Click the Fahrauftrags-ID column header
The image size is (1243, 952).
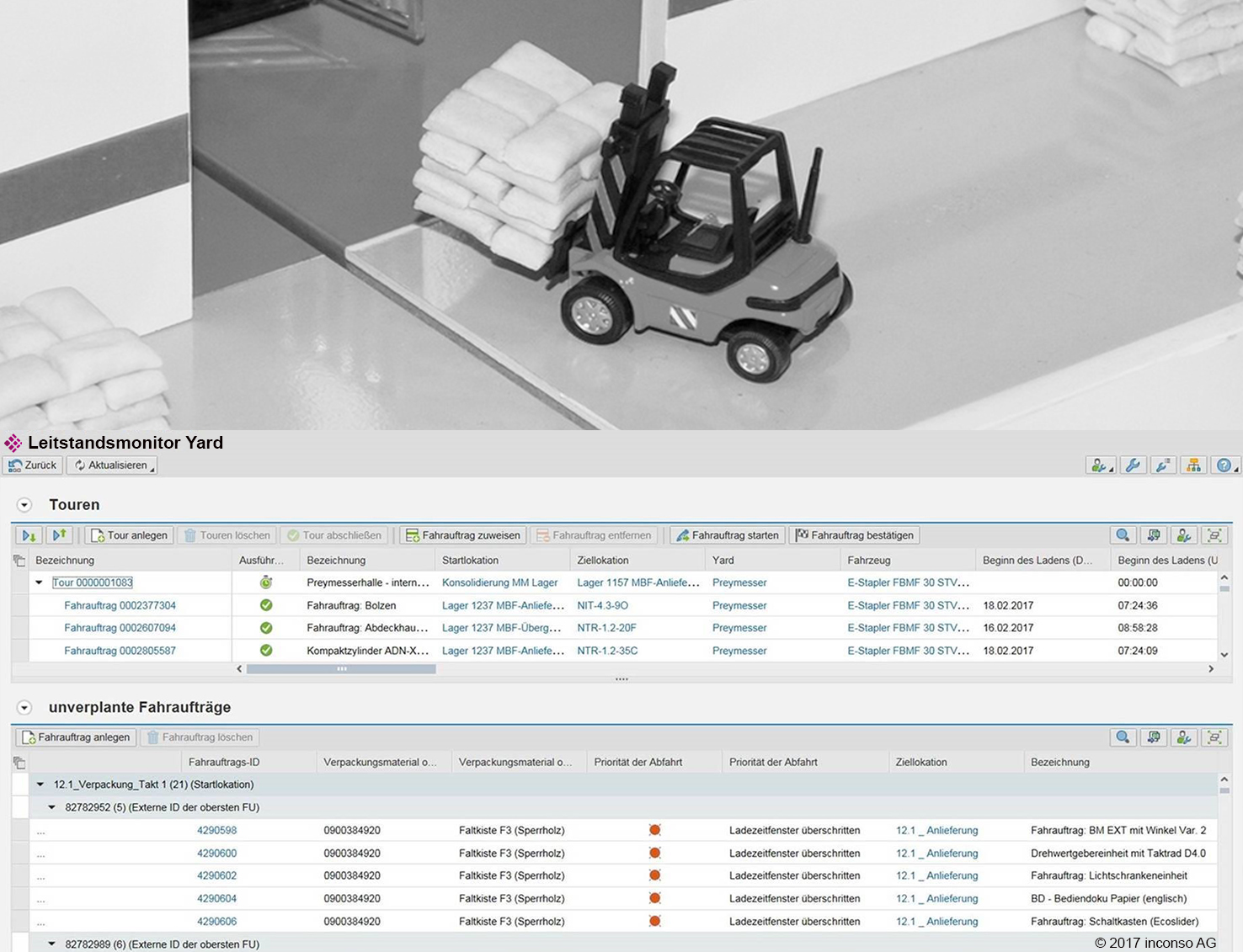pyautogui.click(x=224, y=763)
